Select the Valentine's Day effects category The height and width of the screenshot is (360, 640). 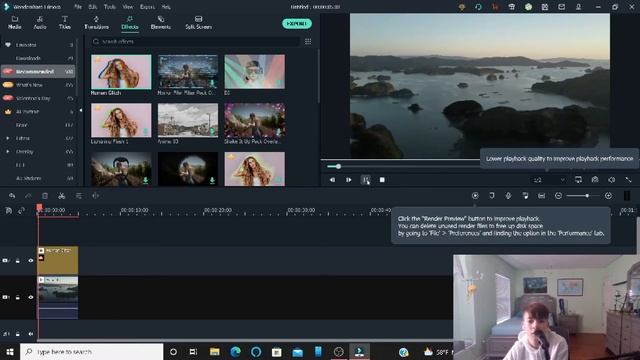pos(38,98)
